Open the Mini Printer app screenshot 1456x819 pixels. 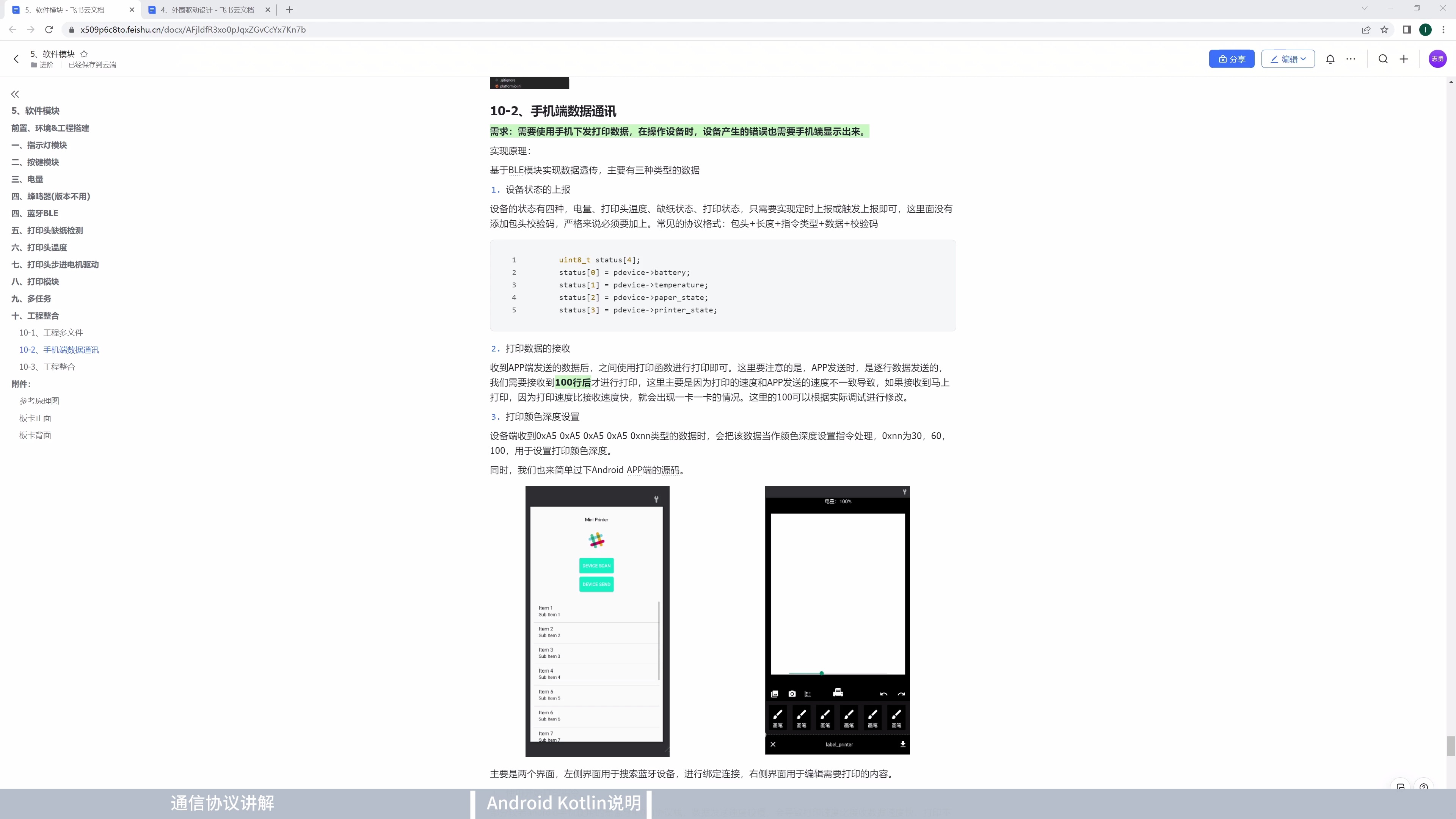click(597, 621)
